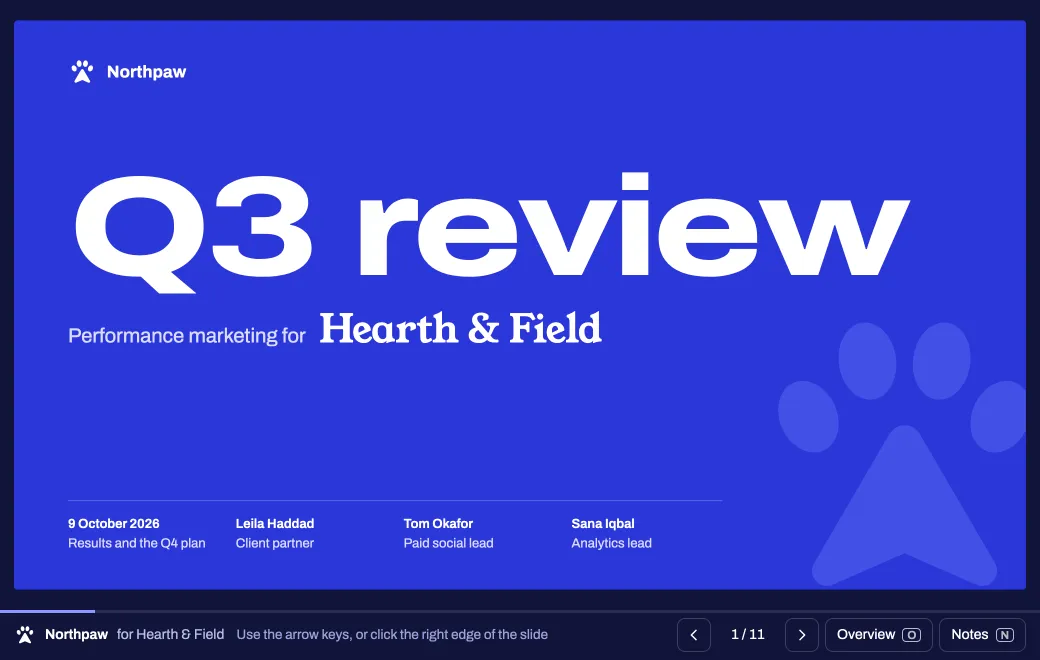Click the slide progress bar
The width and height of the screenshot is (1040, 660).
[x=520, y=611]
